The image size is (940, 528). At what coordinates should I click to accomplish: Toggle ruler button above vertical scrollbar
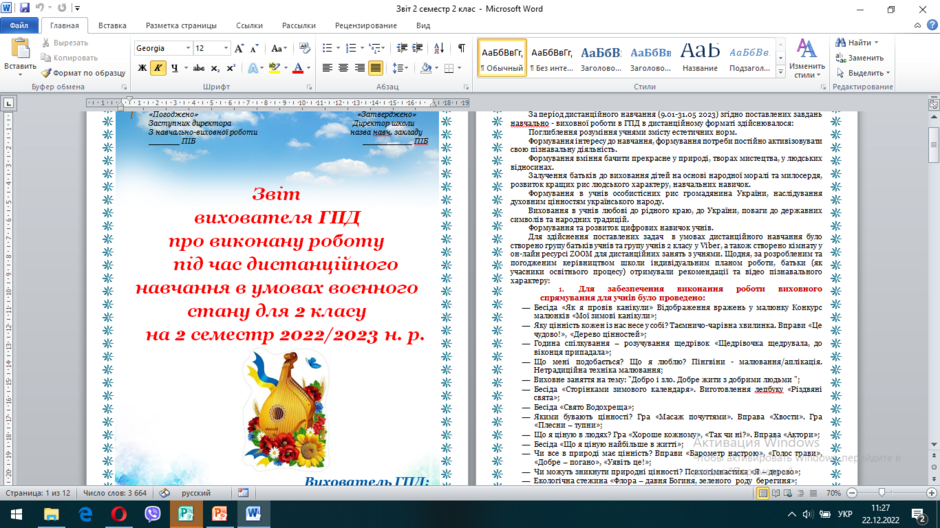(933, 104)
